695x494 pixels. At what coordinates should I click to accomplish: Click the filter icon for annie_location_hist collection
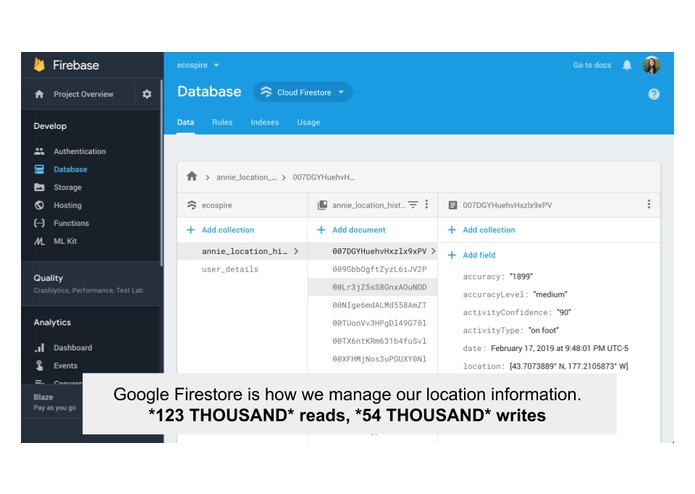[413, 204]
